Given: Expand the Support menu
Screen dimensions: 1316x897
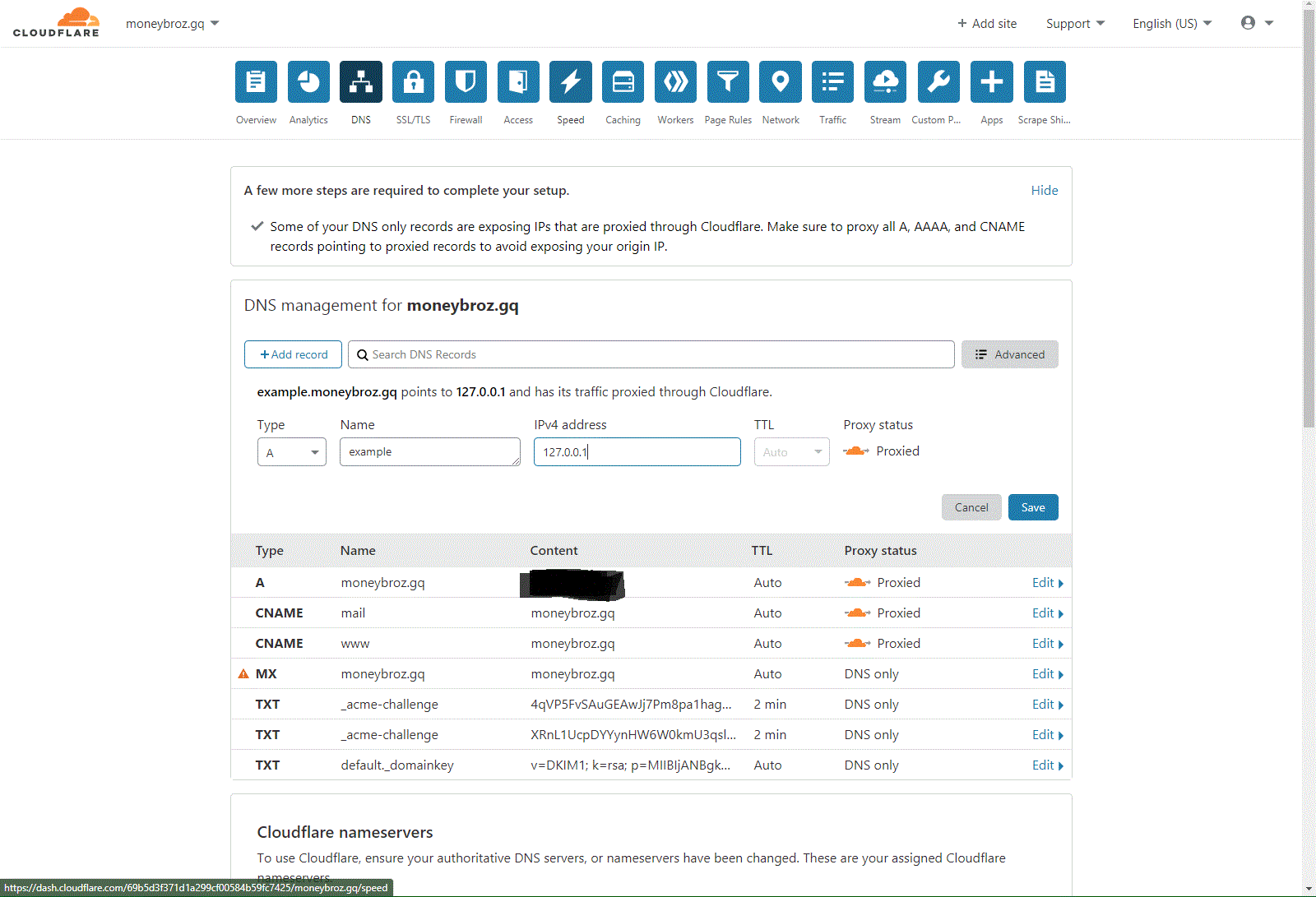Looking at the screenshot, I should (x=1075, y=23).
